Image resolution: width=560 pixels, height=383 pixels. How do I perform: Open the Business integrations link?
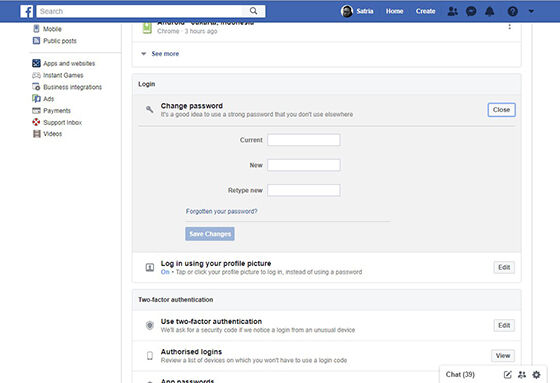[72, 87]
